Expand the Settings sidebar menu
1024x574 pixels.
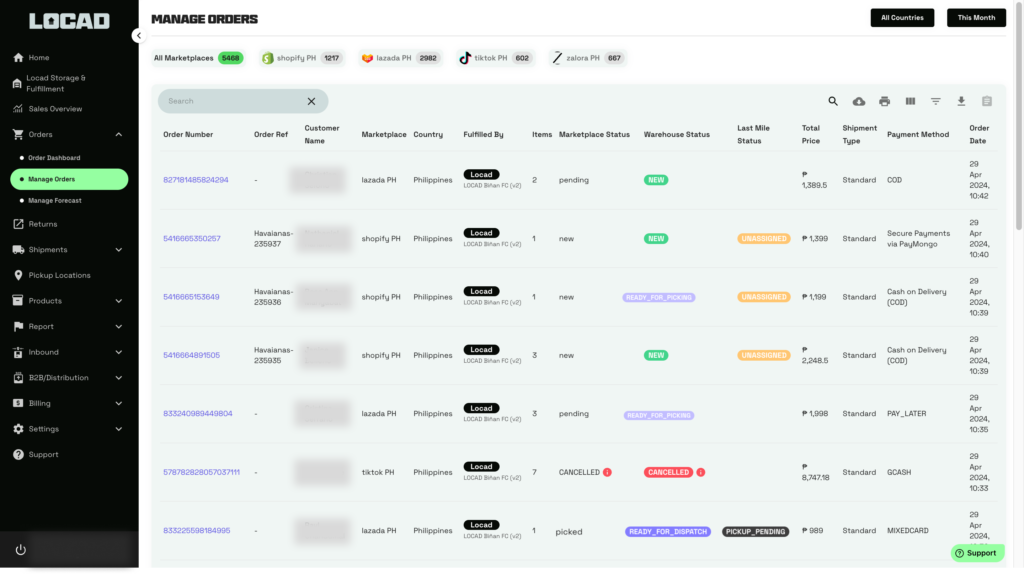pos(118,429)
